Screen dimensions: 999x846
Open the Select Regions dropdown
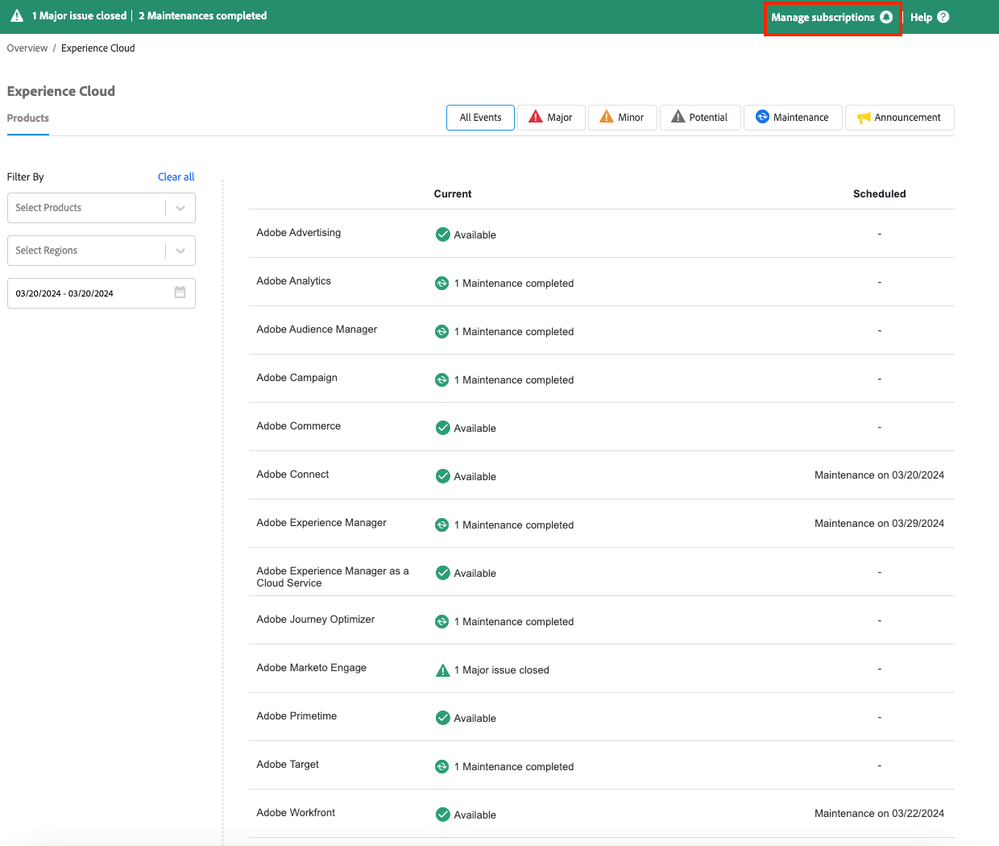coord(101,250)
